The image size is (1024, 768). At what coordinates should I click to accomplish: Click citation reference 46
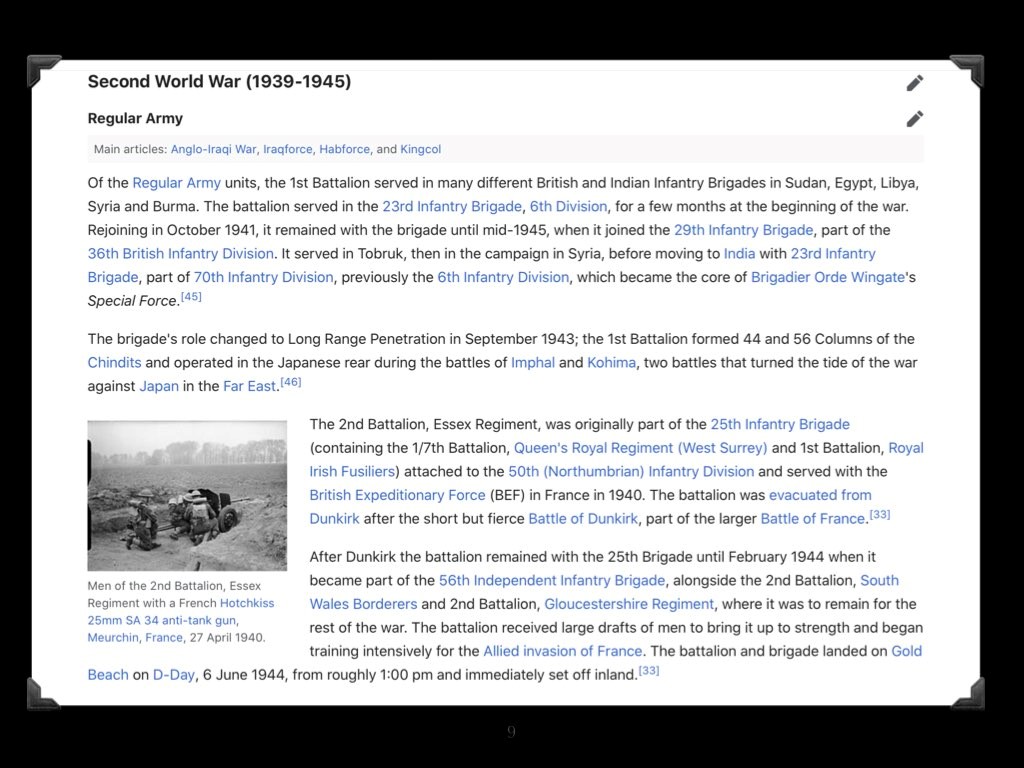tap(290, 382)
